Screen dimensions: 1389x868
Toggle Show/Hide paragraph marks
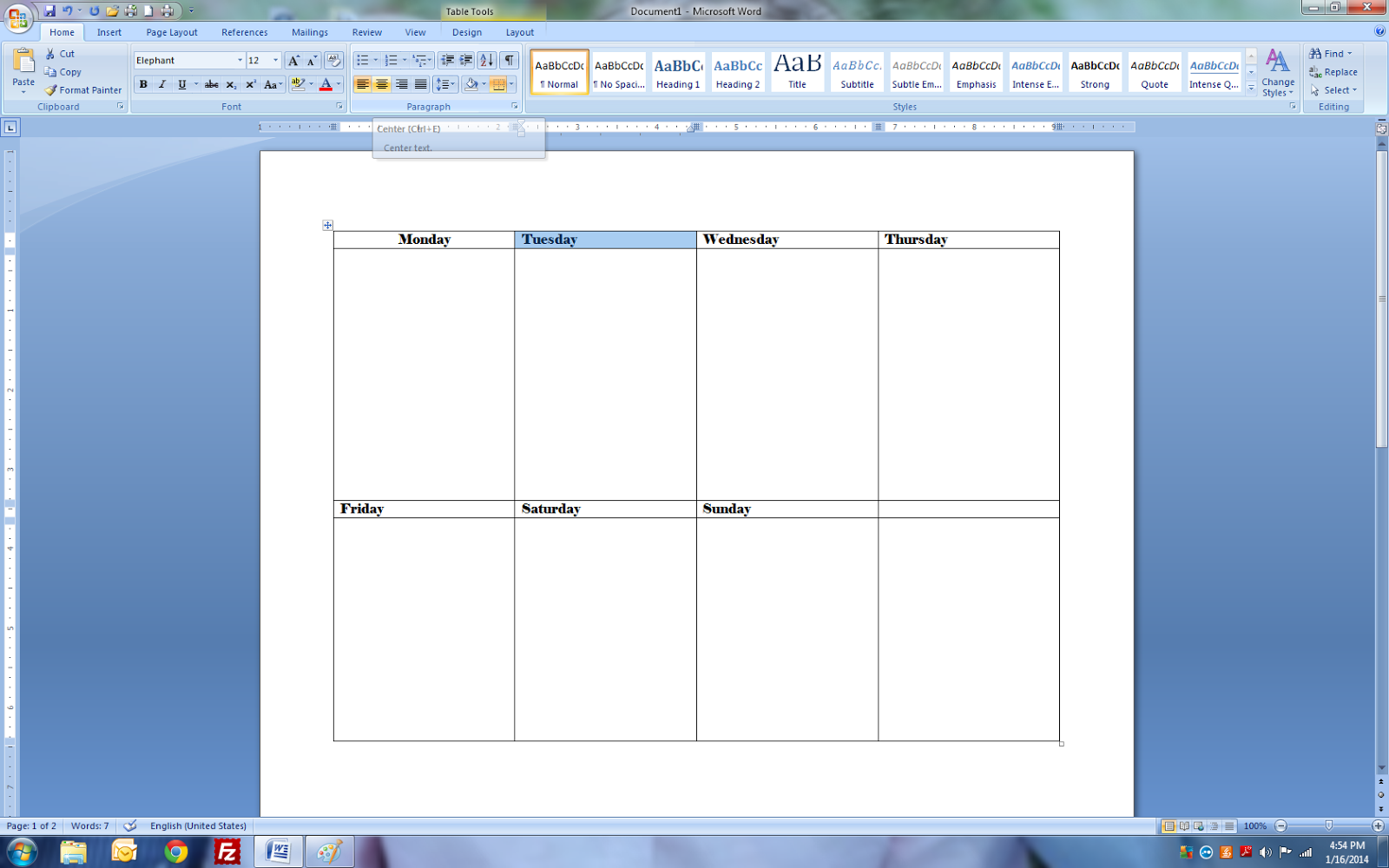coord(510,61)
